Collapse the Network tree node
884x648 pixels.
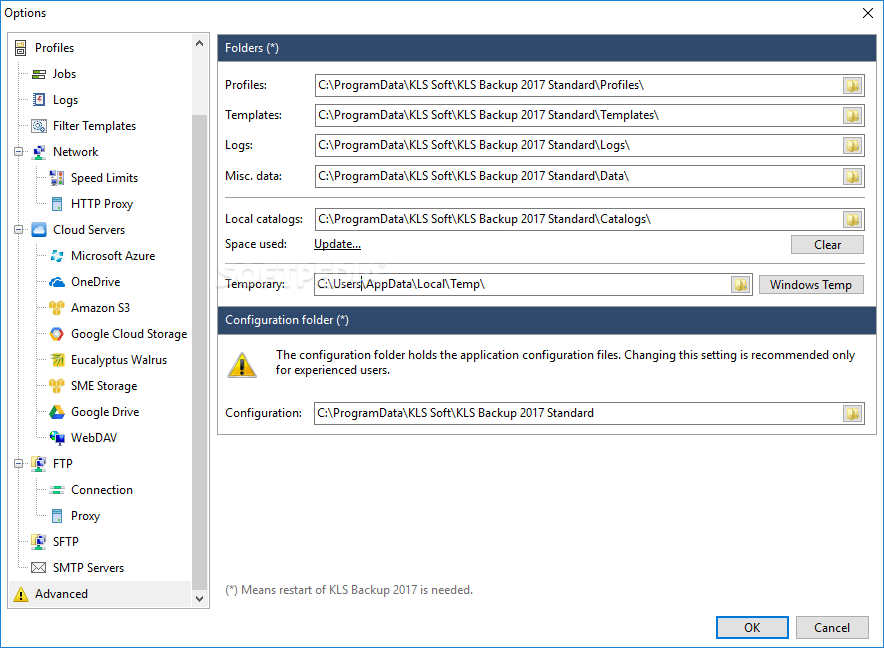[x=19, y=152]
